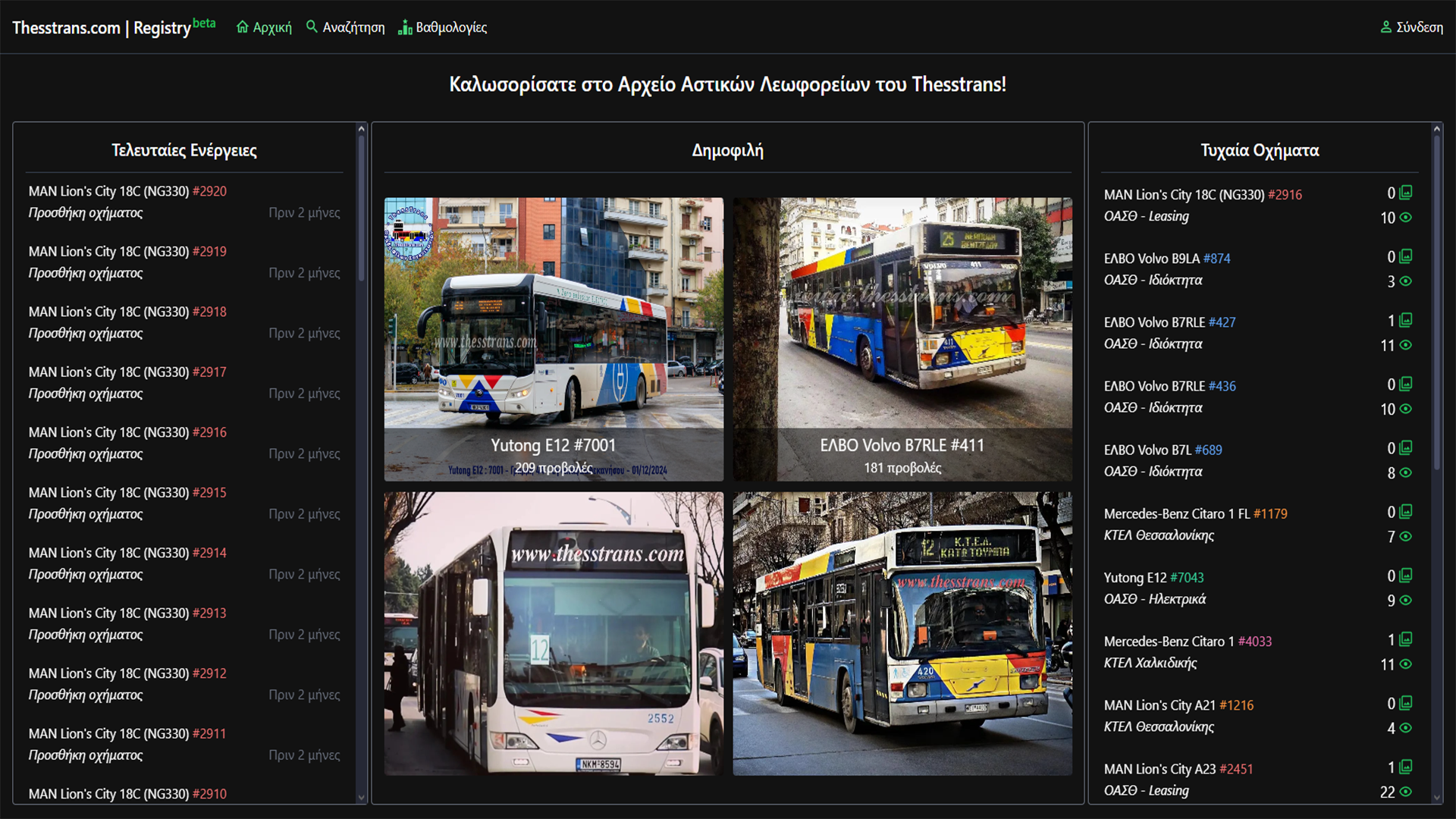1456x819 pixels.
Task: Click the photos icon in the #427 row
Action: (x=1406, y=320)
